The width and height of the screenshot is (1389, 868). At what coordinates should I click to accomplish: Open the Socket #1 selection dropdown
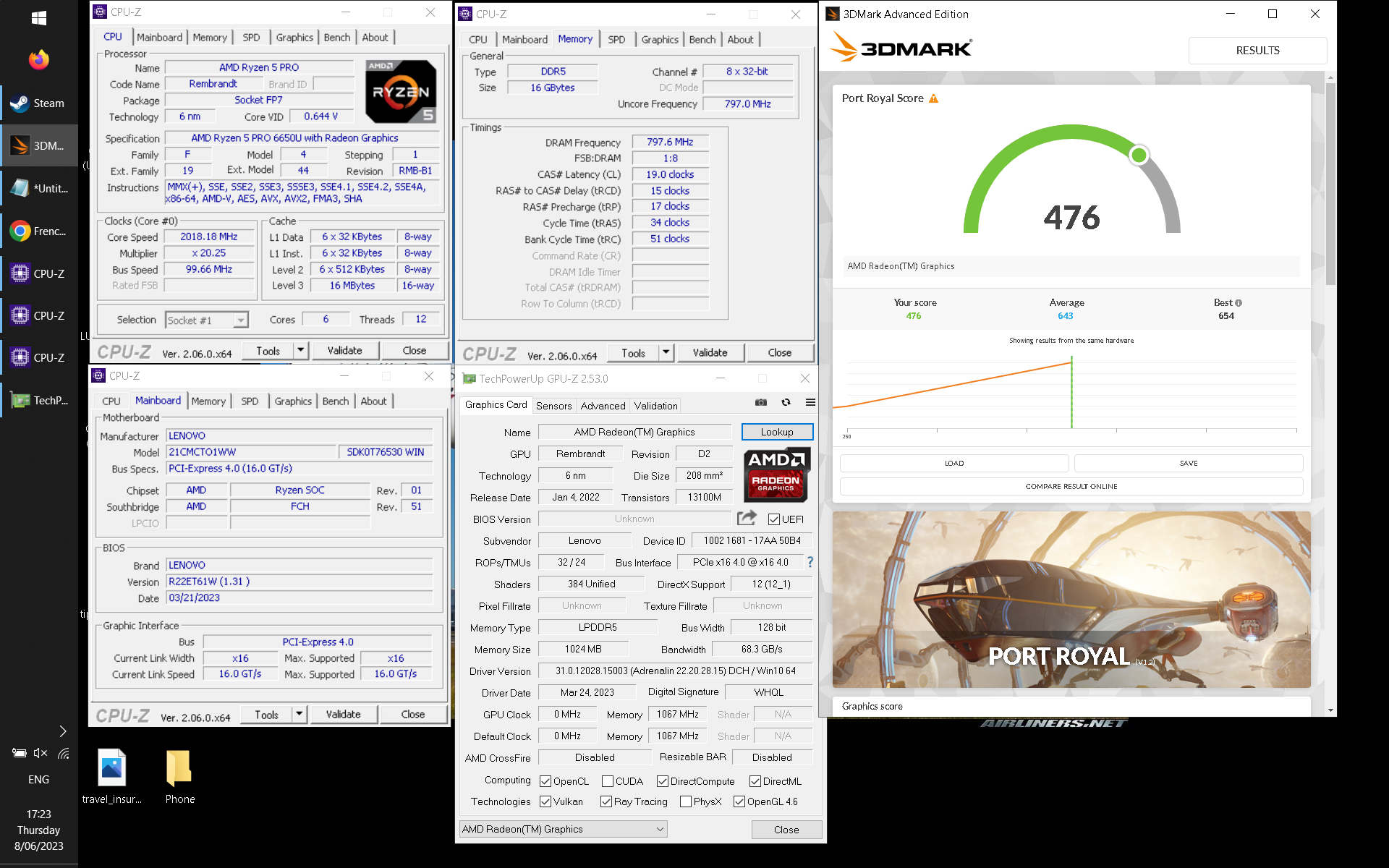pos(207,320)
